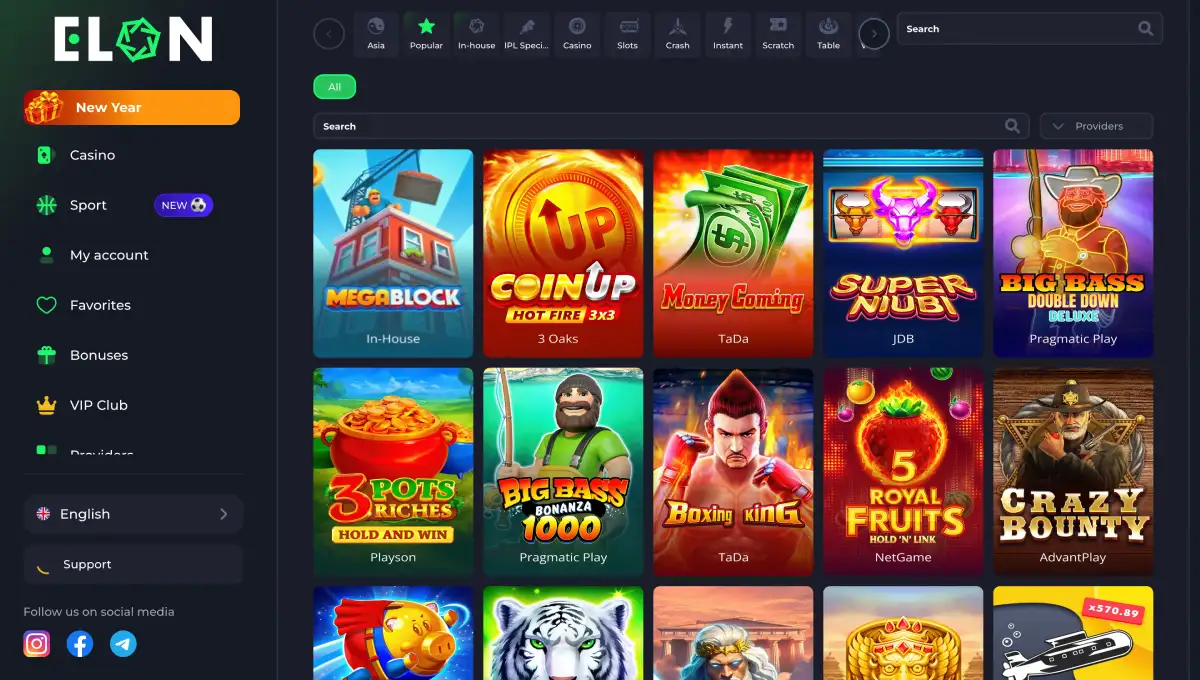
Task: Click the Facebook social media icon
Action: [x=79, y=643]
